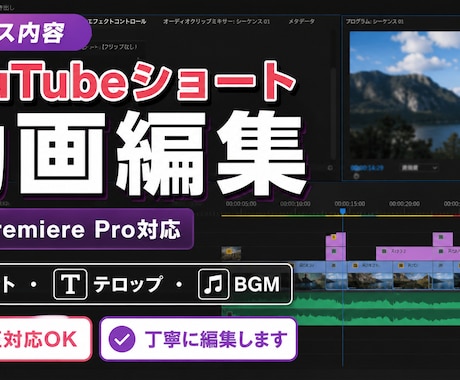This screenshot has width=460, height=380.
Task: Select the first blue video clip right of the BGM label
Action: click(309, 275)
